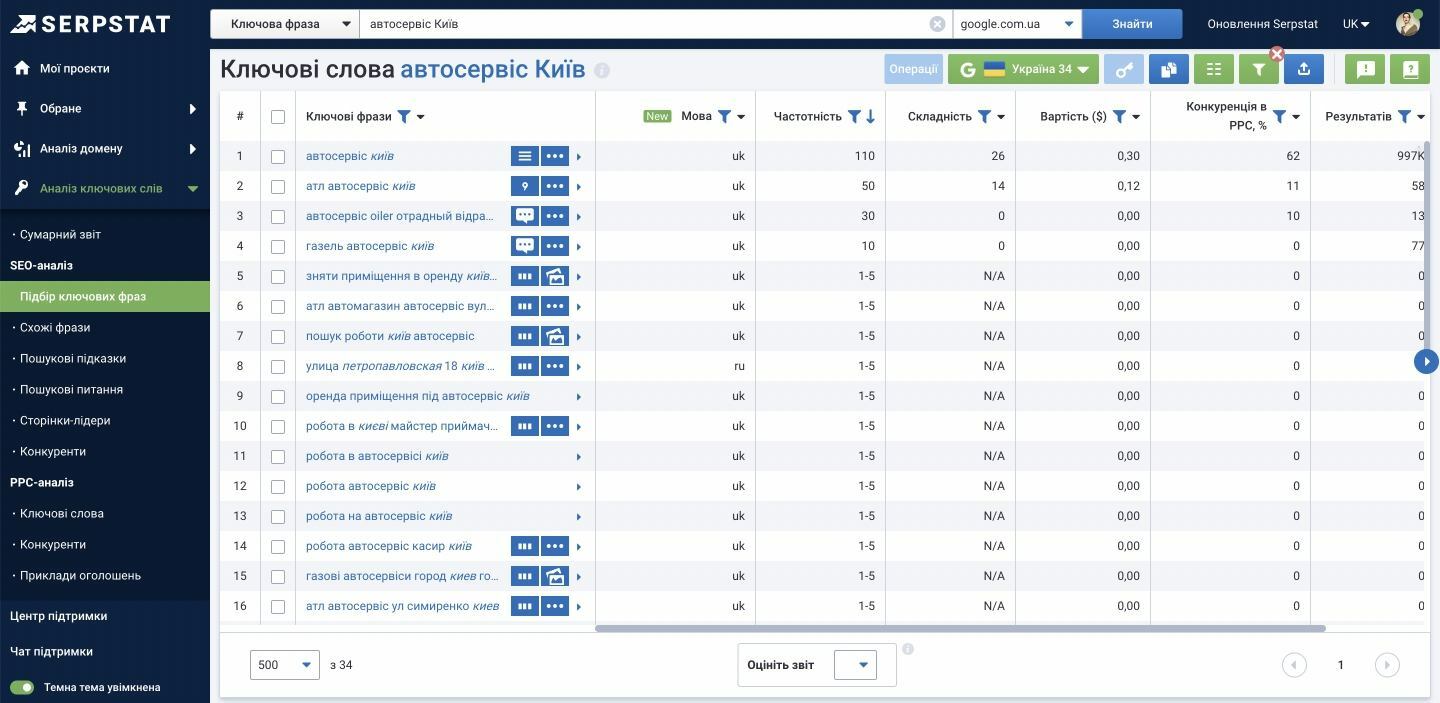The width and height of the screenshot is (1440, 703).
Task: Open the help question mark icon
Action: tap(1410, 70)
